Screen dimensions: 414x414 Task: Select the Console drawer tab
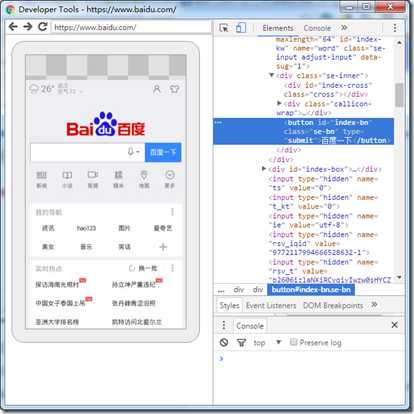click(x=250, y=326)
